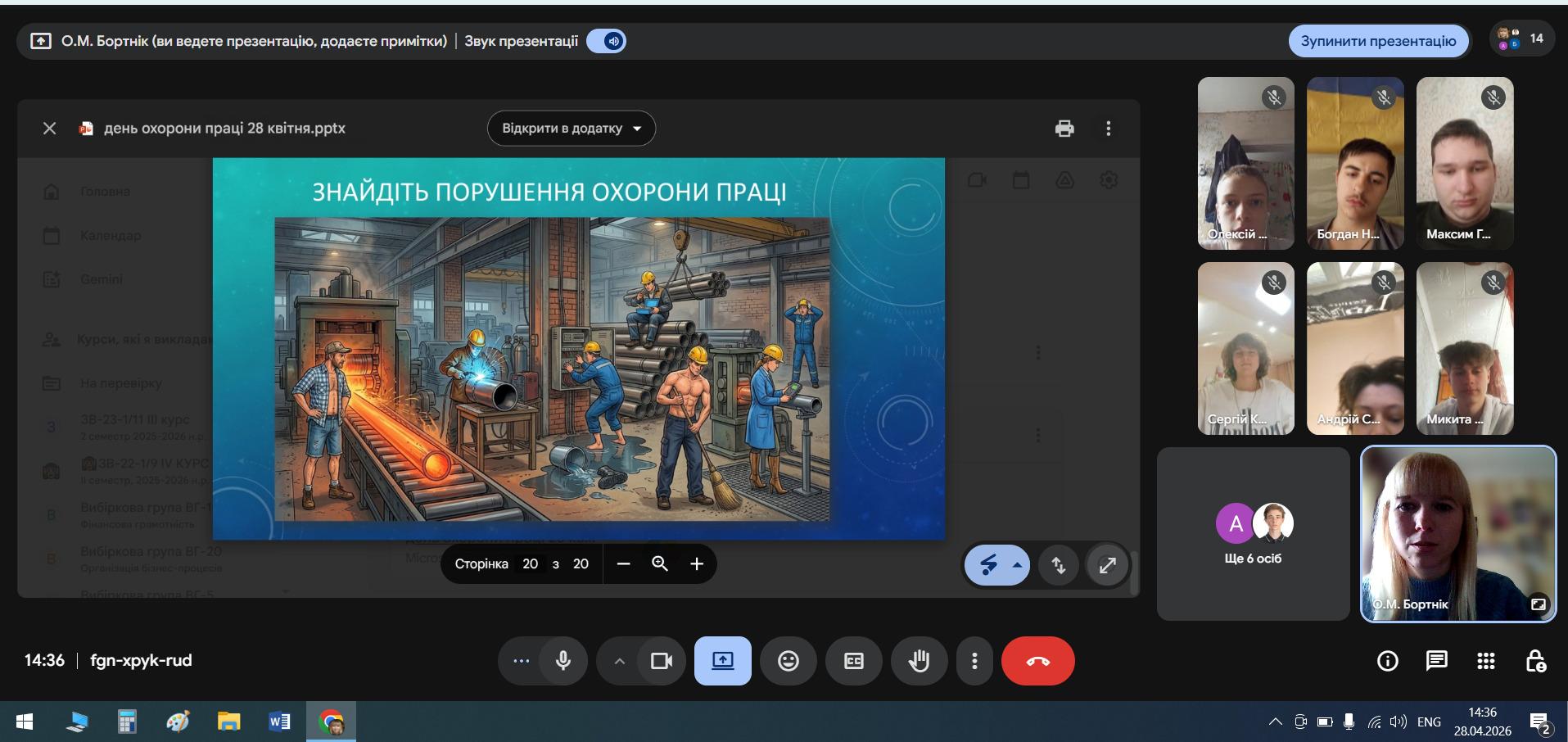
Task: Switch to Chrome in the taskbar
Action: pyautogui.click(x=331, y=722)
